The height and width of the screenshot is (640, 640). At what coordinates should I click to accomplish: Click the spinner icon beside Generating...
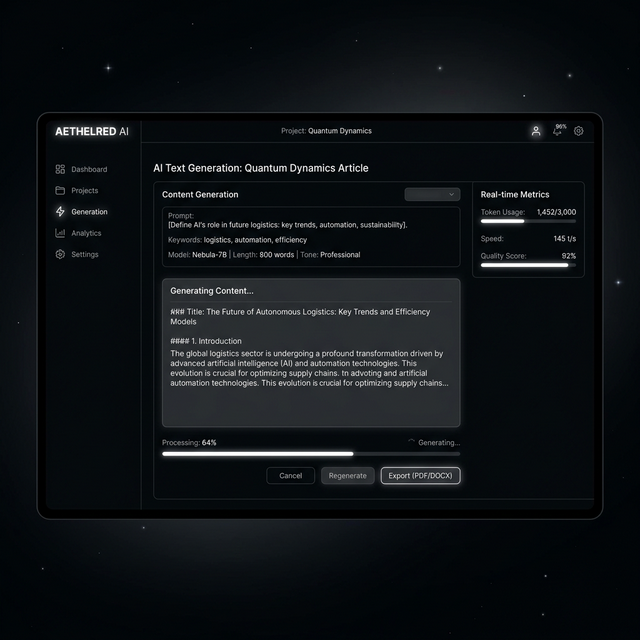click(x=411, y=441)
